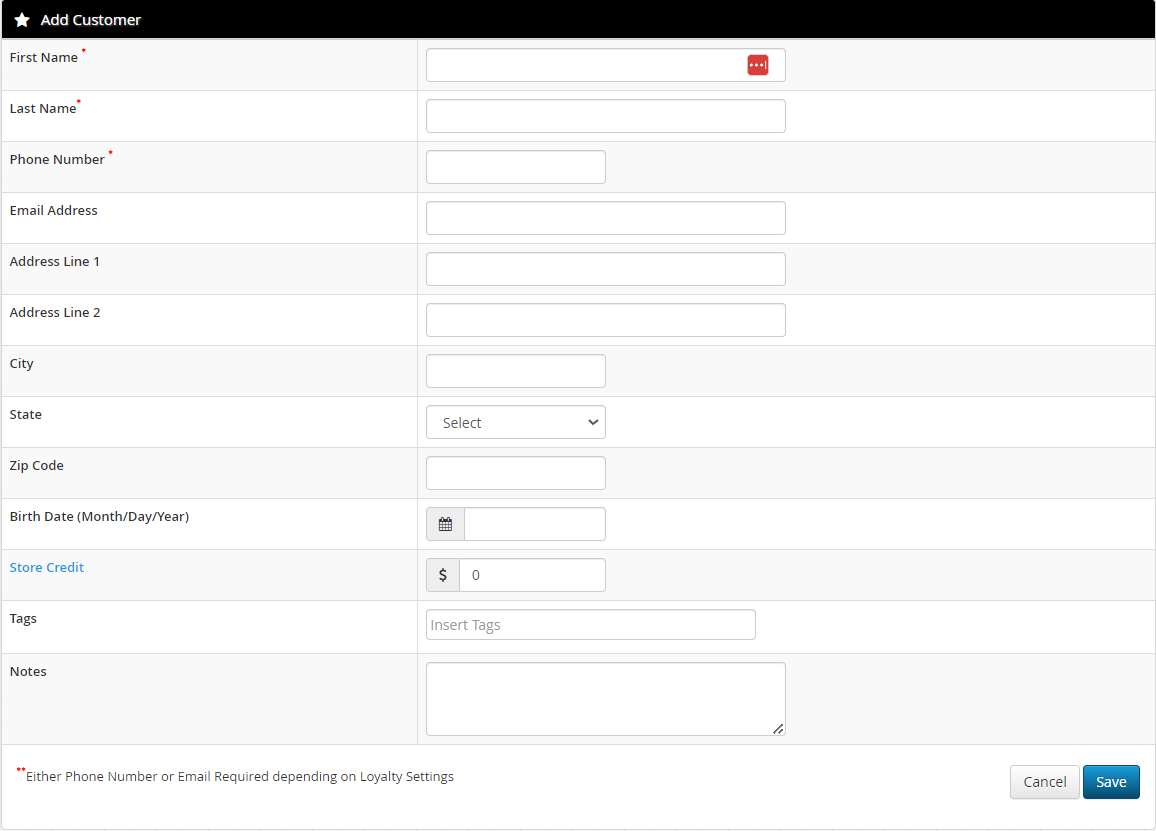Click the City label
Screen dimensions: 1156x831
pos(21,364)
